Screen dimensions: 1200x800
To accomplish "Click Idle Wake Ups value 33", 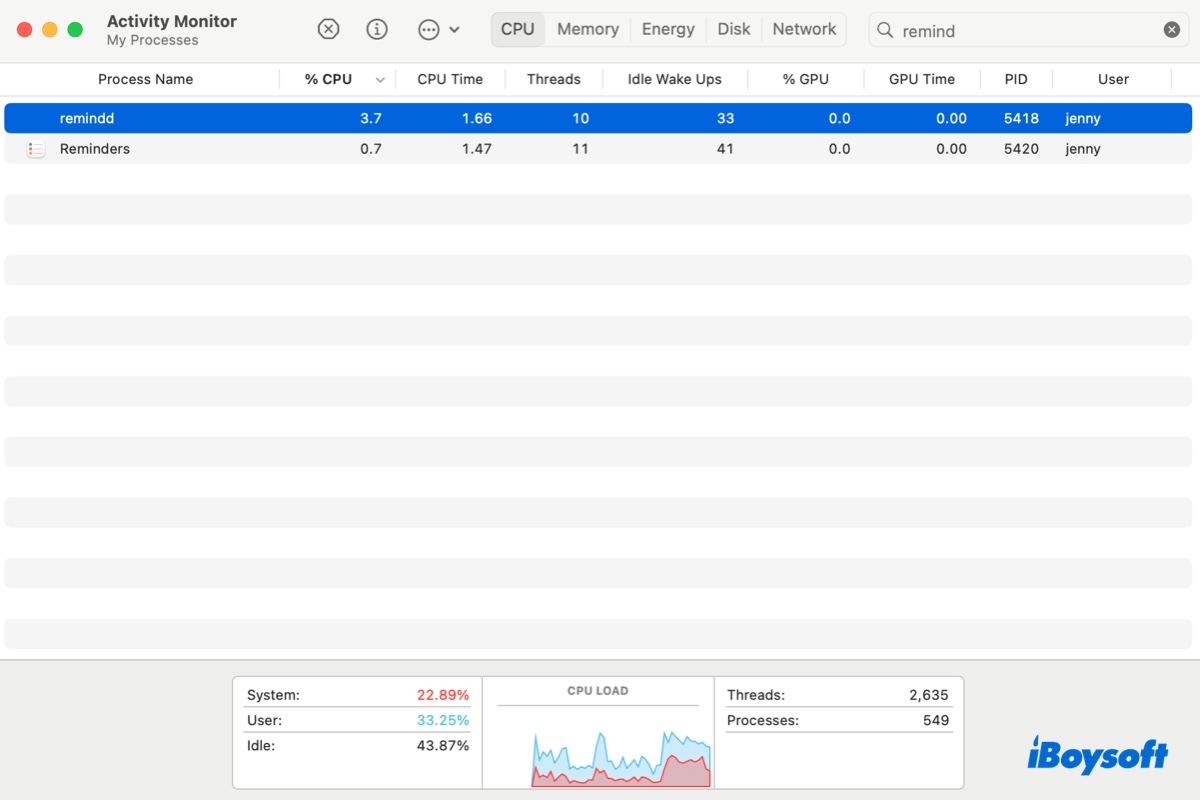I will click(725, 118).
